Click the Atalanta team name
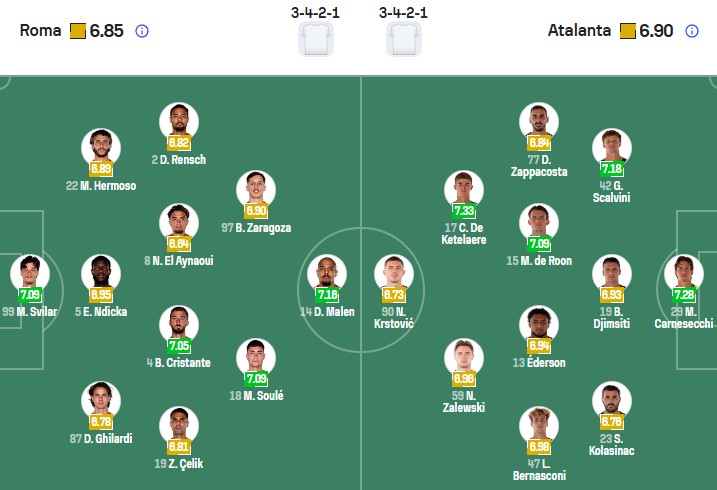Image resolution: width=717 pixels, height=490 pixels. [579, 31]
